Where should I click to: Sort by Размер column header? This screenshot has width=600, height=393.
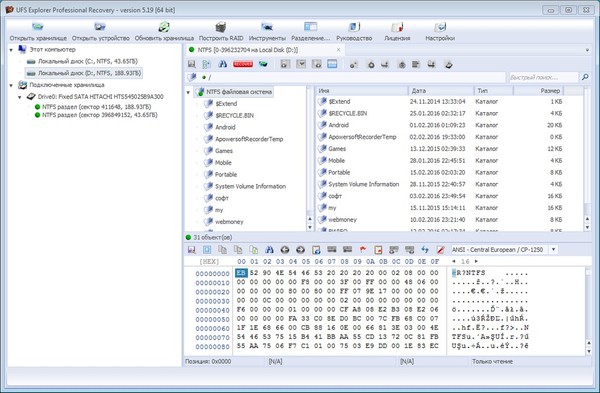(538, 91)
